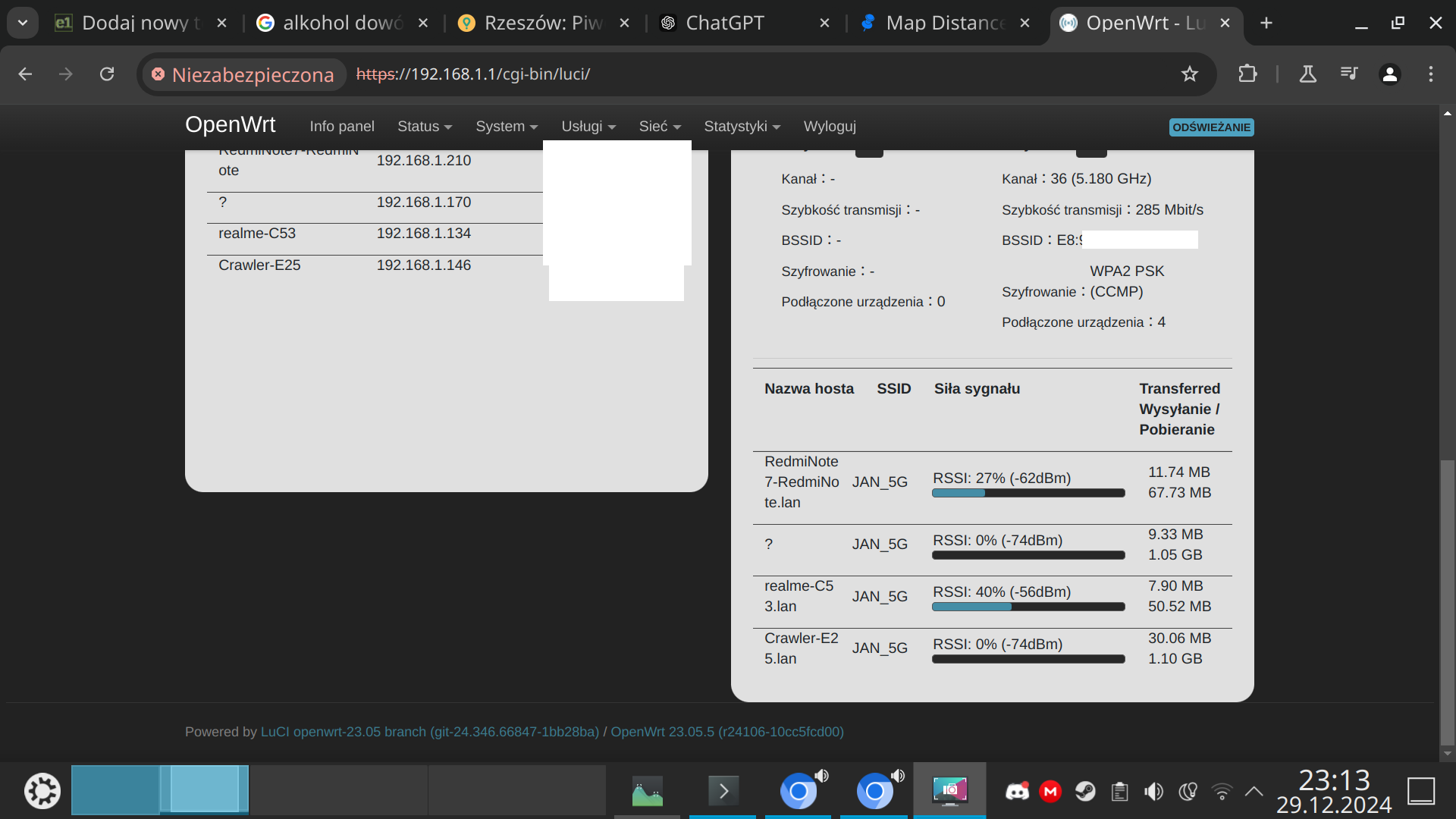The image size is (1456, 819).
Task: Open the volume control in the tray
Action: point(1153,792)
